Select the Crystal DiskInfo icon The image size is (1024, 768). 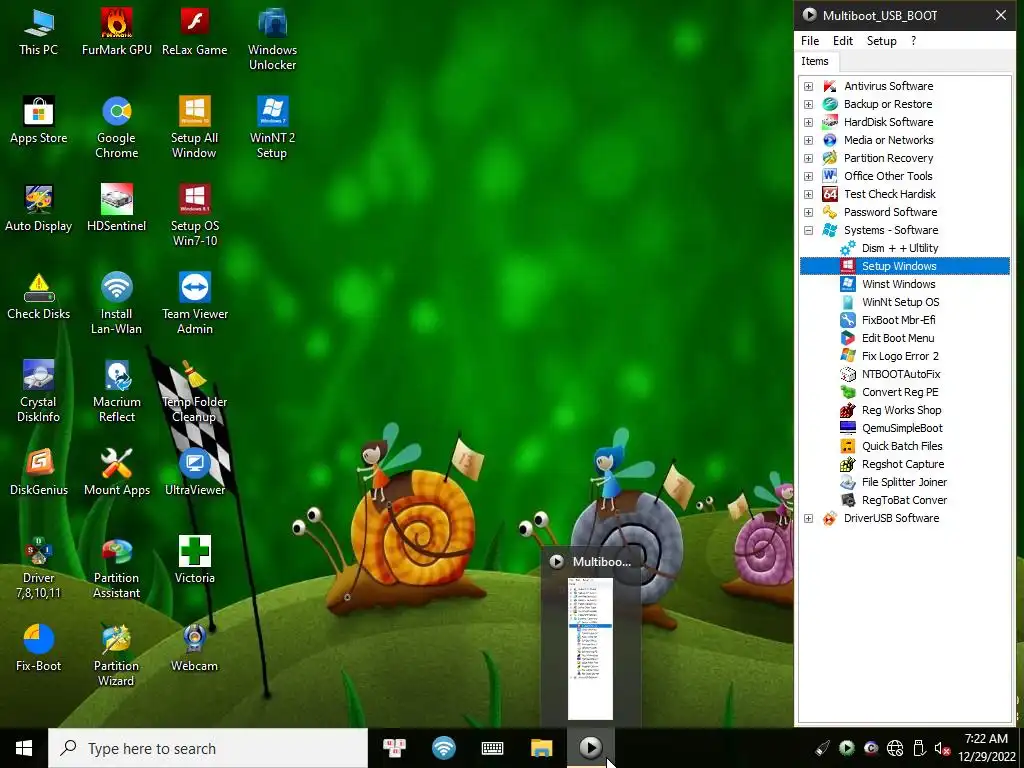(39, 392)
